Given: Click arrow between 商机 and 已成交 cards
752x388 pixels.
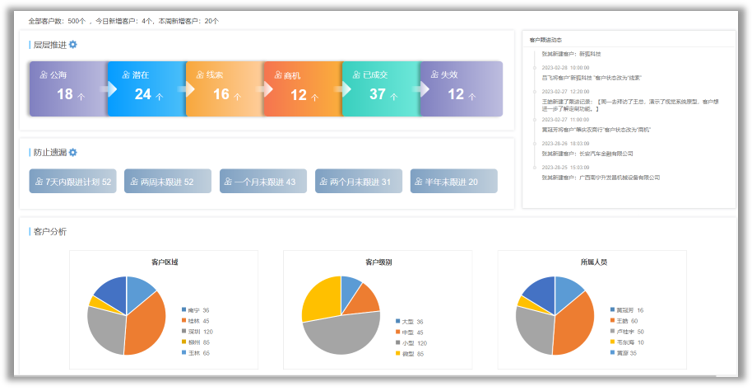Looking at the screenshot, I should [343, 89].
